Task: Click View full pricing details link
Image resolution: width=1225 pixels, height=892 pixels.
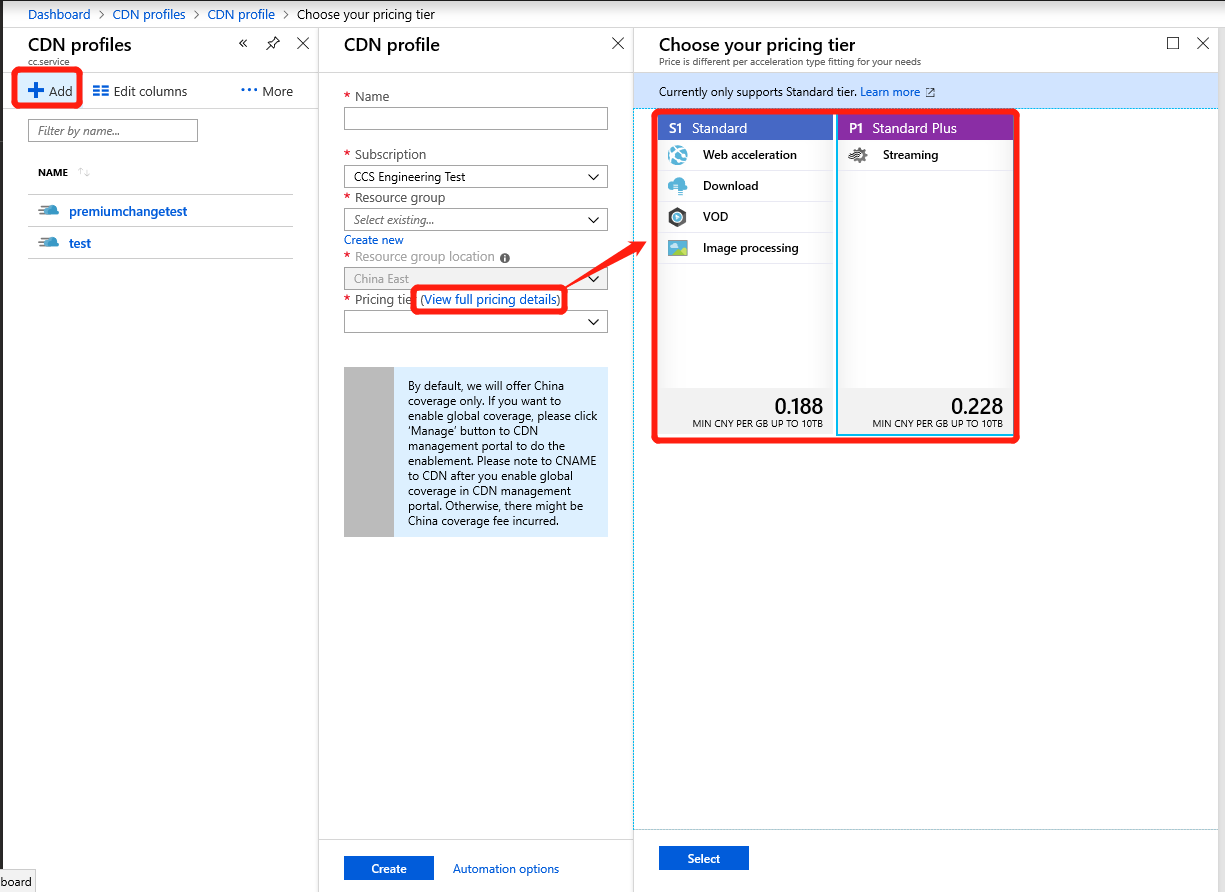Action: pyautogui.click(x=490, y=300)
